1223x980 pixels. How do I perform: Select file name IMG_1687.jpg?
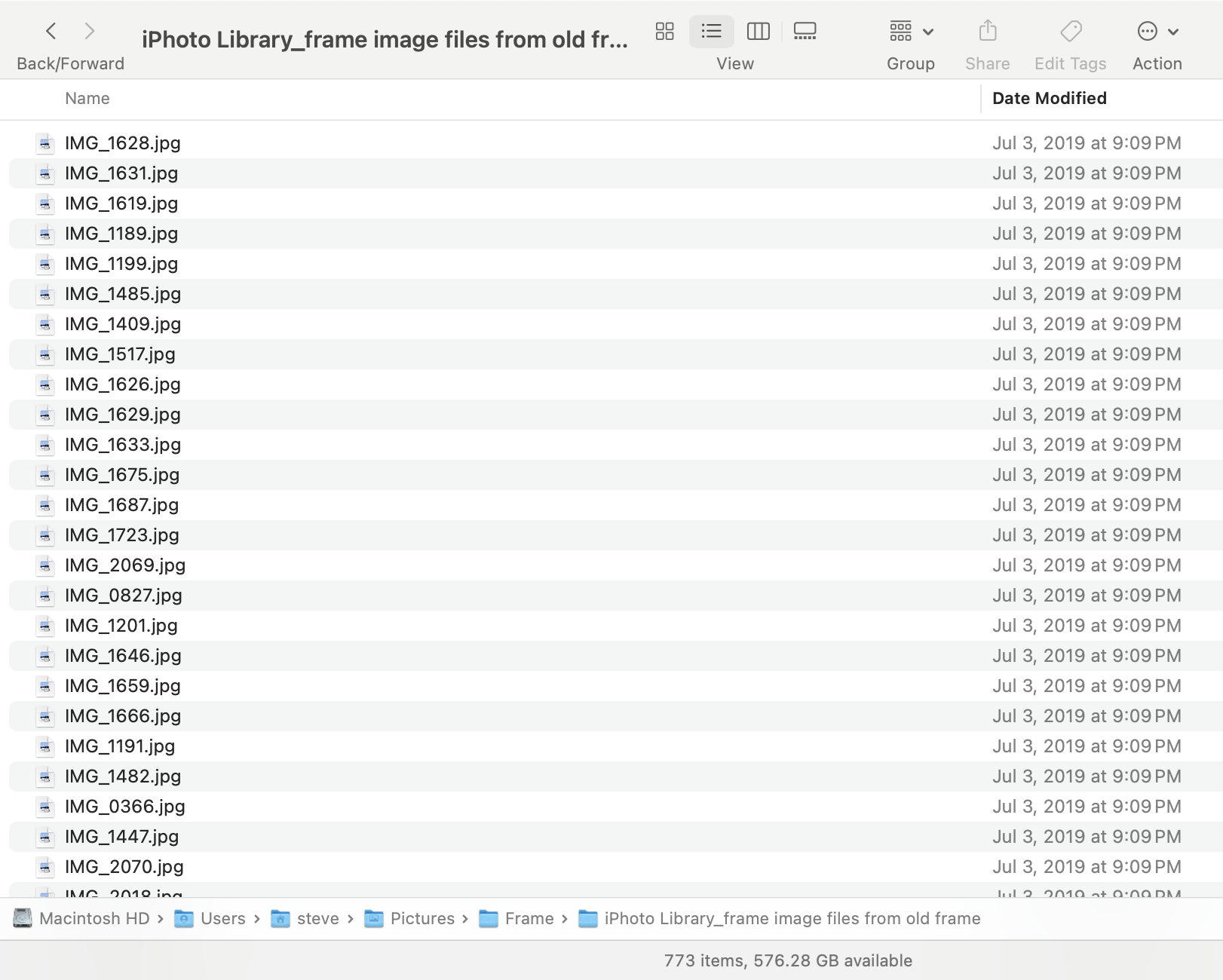click(x=122, y=505)
